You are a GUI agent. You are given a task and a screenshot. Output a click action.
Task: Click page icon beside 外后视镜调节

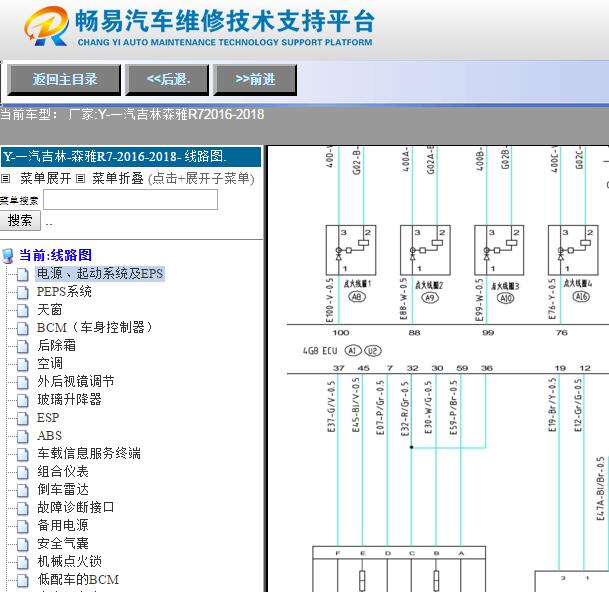tap(23, 382)
